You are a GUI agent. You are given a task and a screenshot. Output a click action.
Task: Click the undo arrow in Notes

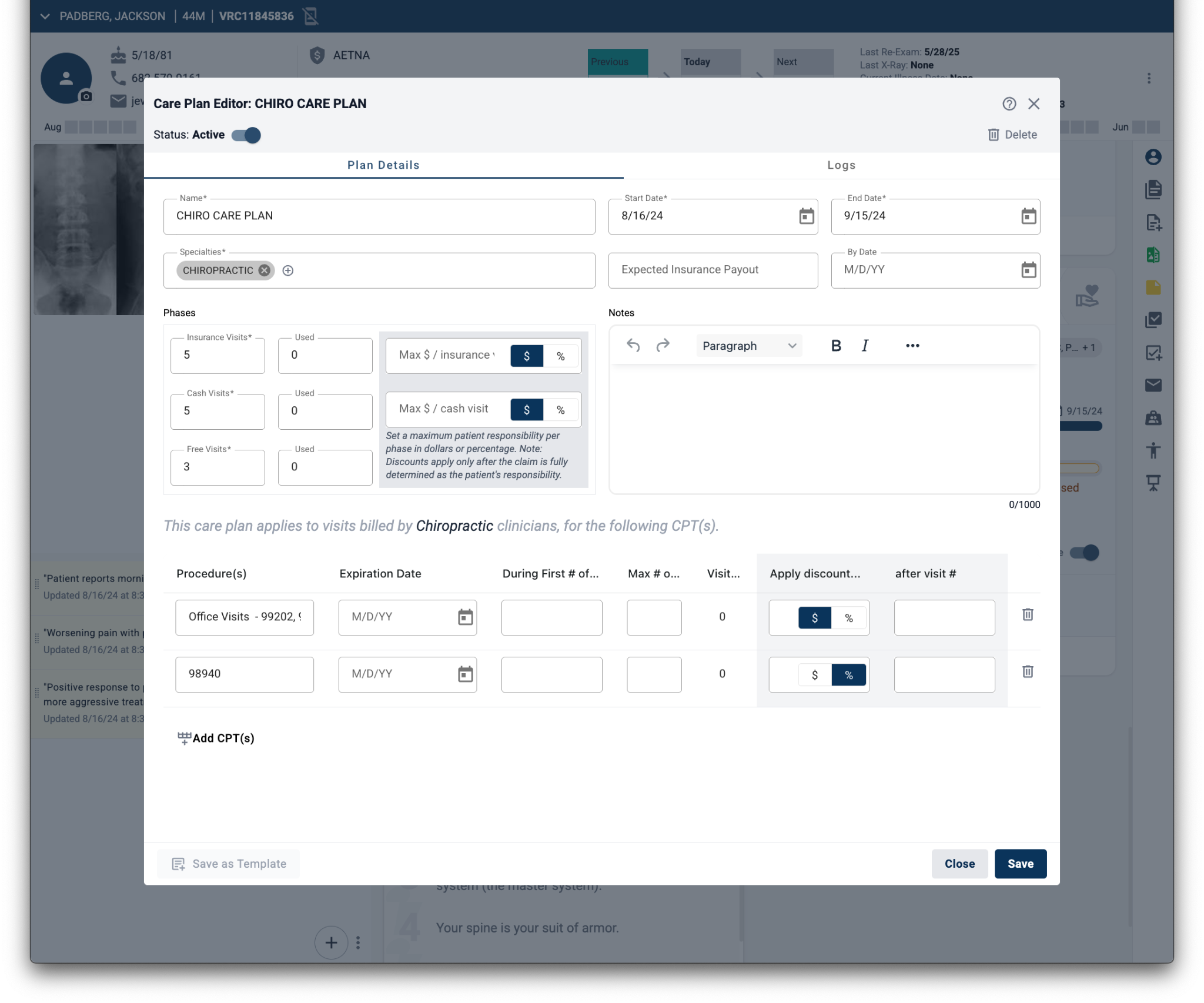pos(633,346)
